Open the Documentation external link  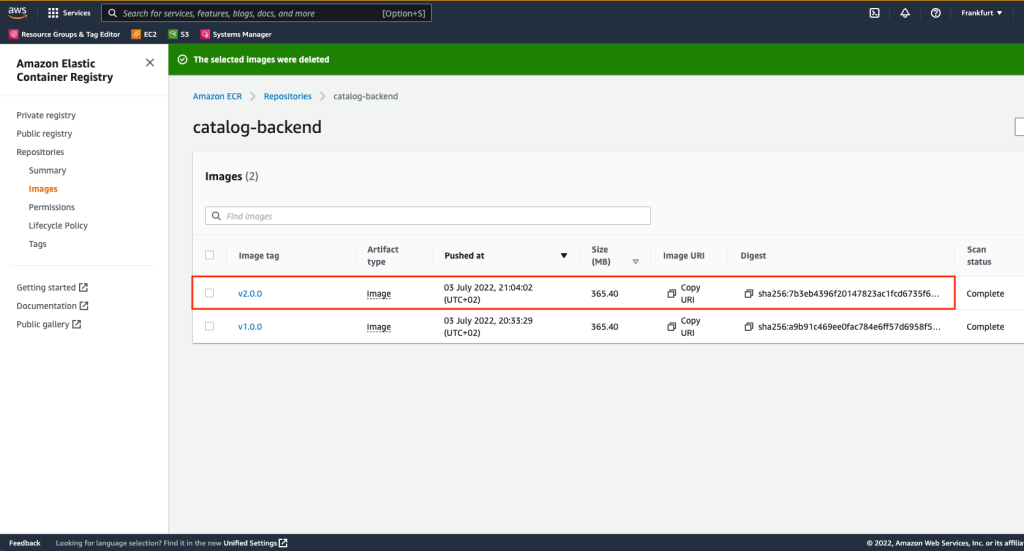pyautogui.click(x=52, y=306)
